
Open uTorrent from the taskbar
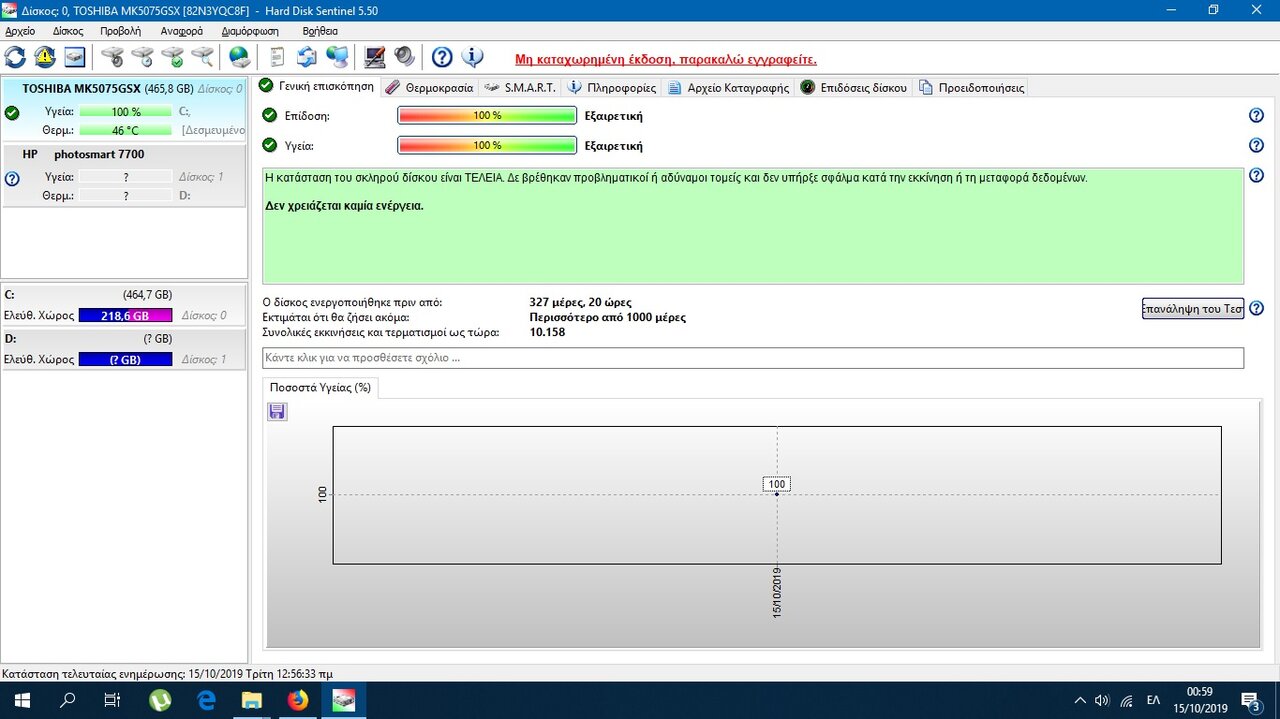coord(159,700)
